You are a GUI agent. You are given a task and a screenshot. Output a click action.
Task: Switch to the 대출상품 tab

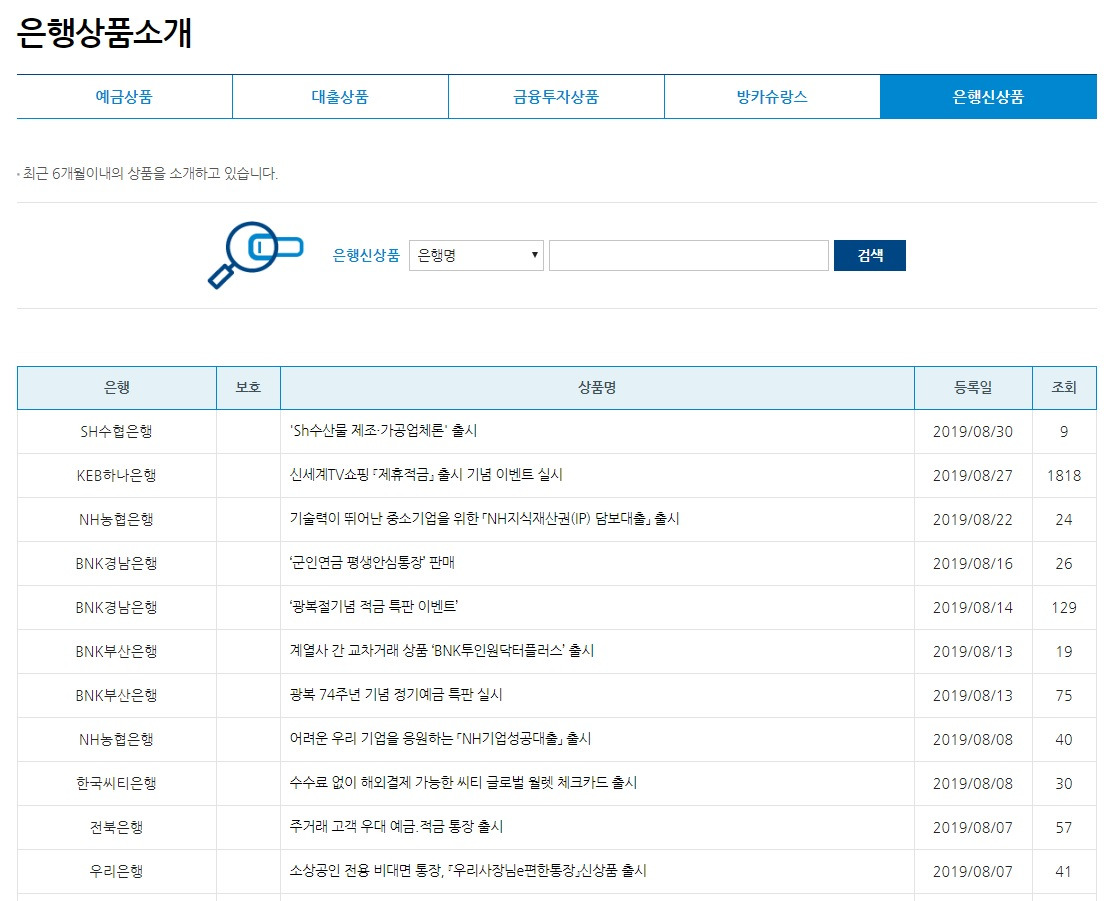[340, 97]
